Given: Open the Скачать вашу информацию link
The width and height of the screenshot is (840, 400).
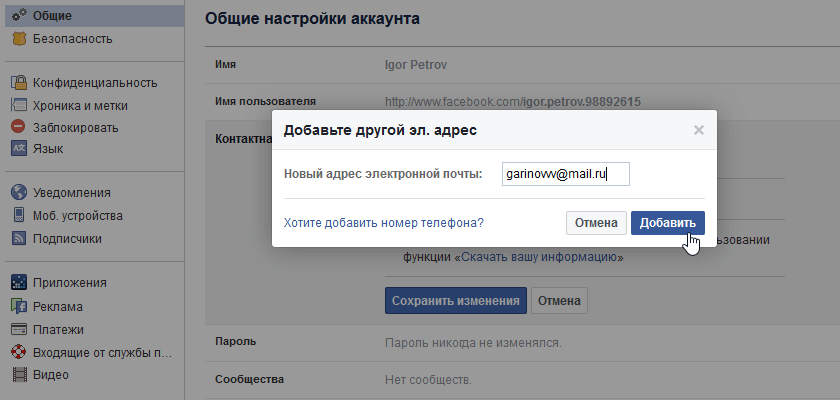Looking at the screenshot, I should 539,257.
